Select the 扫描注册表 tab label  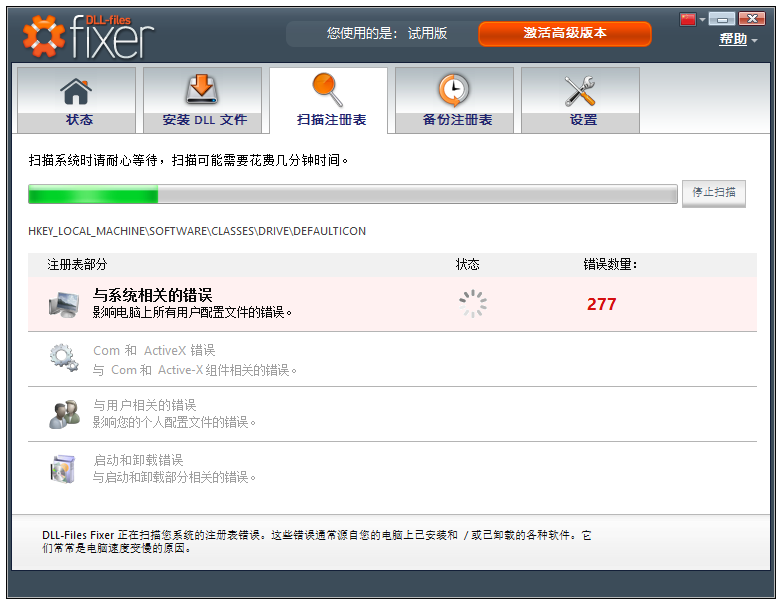point(332,120)
